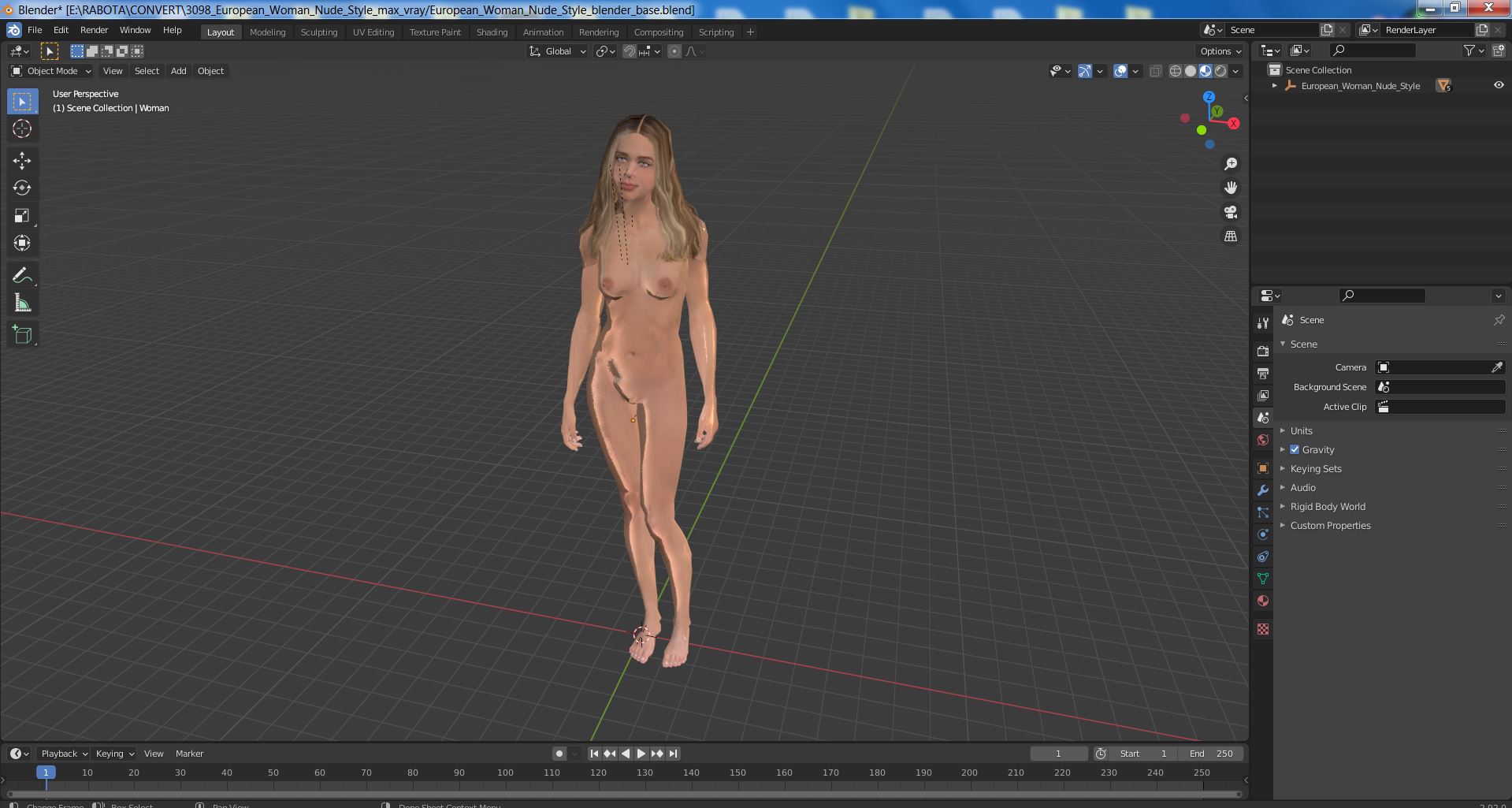Open the viewport Add menu
Image resolution: width=1512 pixels, height=808 pixels.
tap(178, 71)
